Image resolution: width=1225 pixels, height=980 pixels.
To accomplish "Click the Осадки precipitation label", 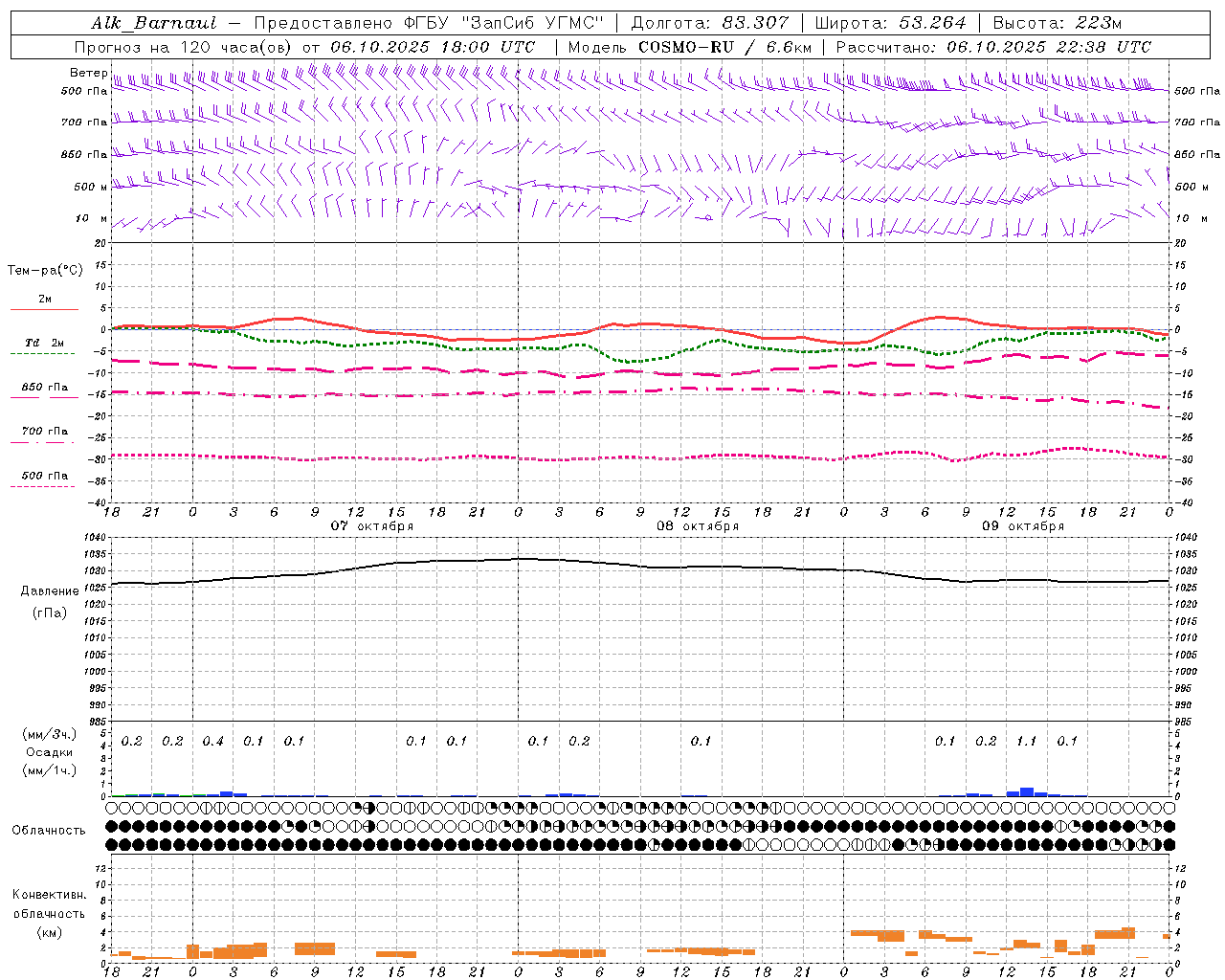I will click(x=49, y=752).
